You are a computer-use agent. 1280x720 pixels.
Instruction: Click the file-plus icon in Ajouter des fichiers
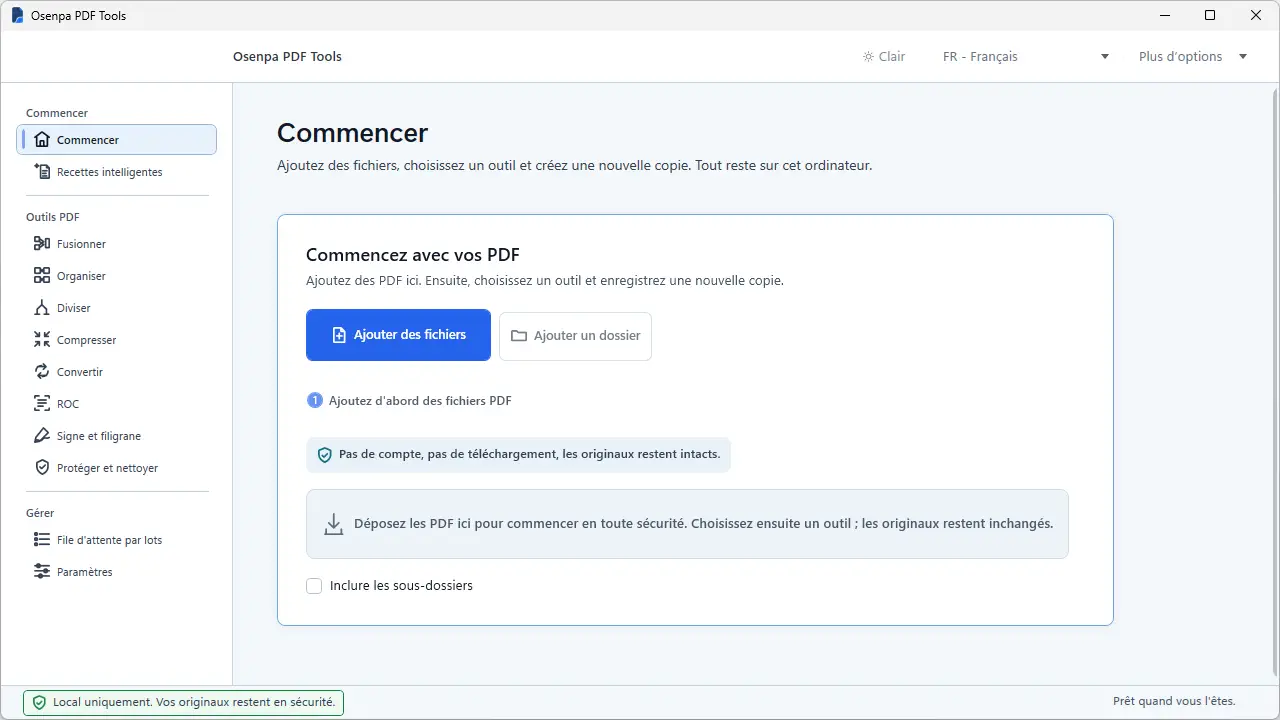tap(339, 335)
